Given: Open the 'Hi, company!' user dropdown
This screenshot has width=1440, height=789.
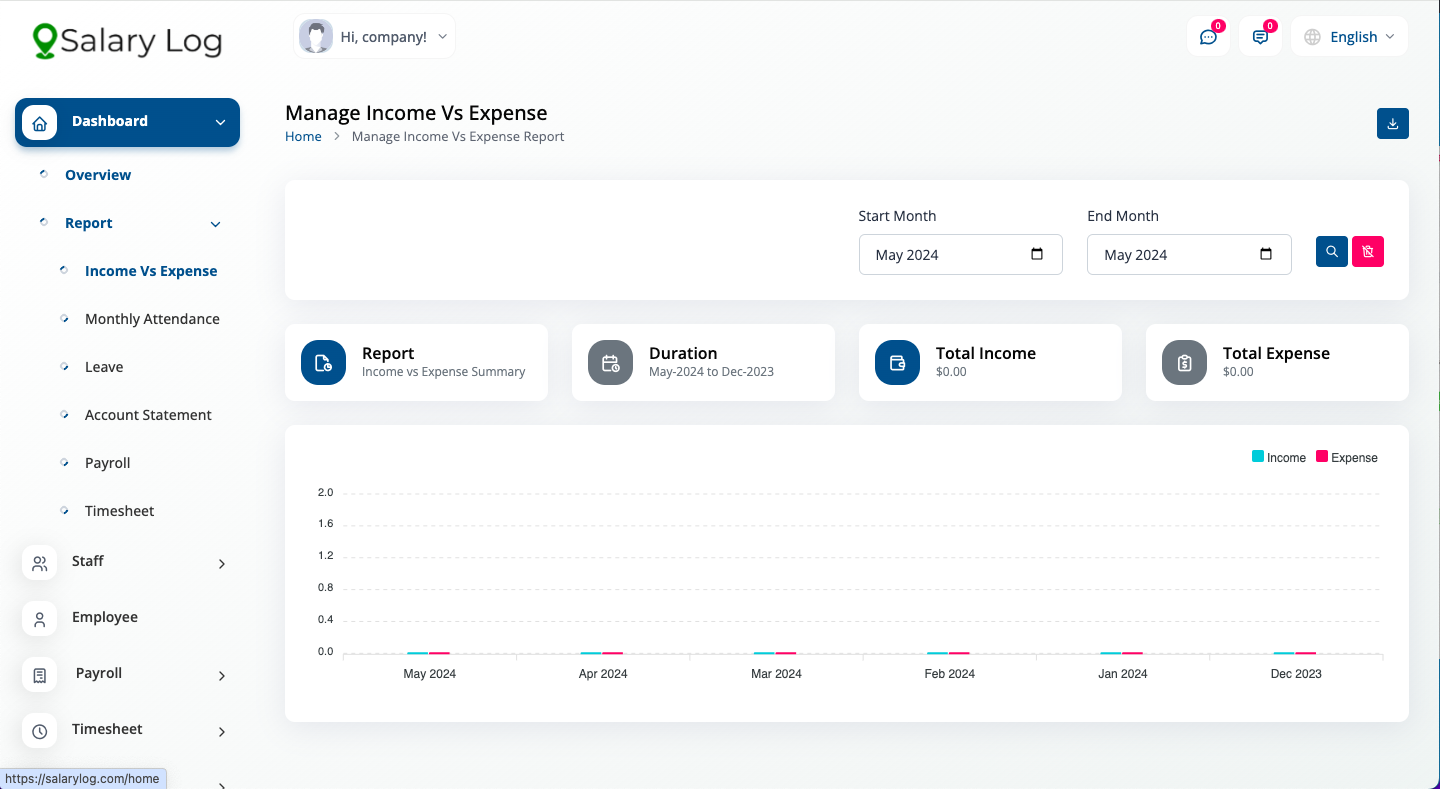Looking at the screenshot, I should tap(374, 37).
